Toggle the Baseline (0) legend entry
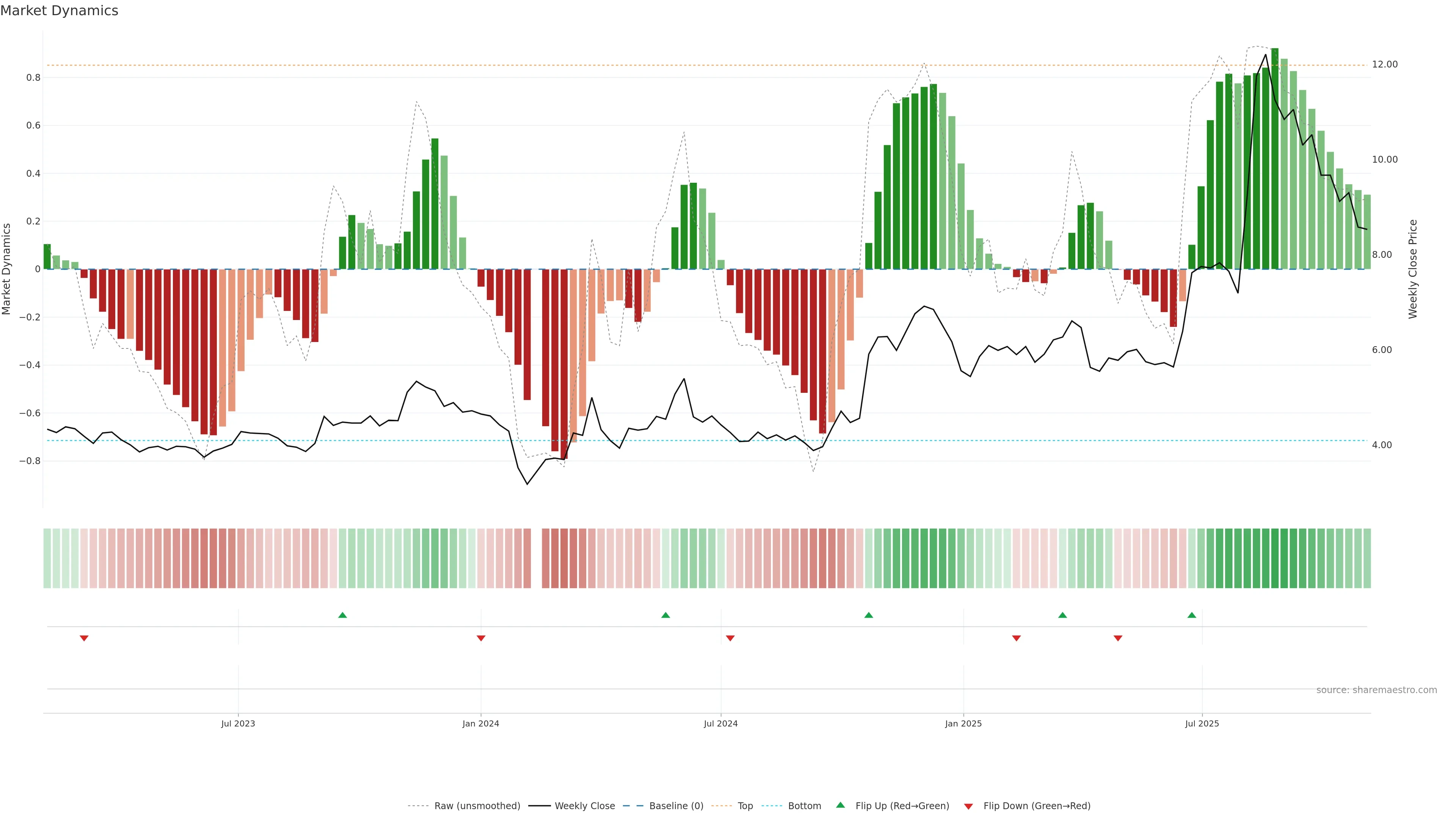This screenshot has width=1456, height=819. 676,806
